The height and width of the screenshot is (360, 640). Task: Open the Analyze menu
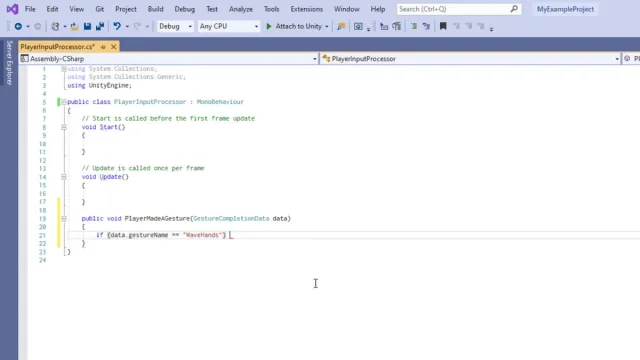pos(241,9)
